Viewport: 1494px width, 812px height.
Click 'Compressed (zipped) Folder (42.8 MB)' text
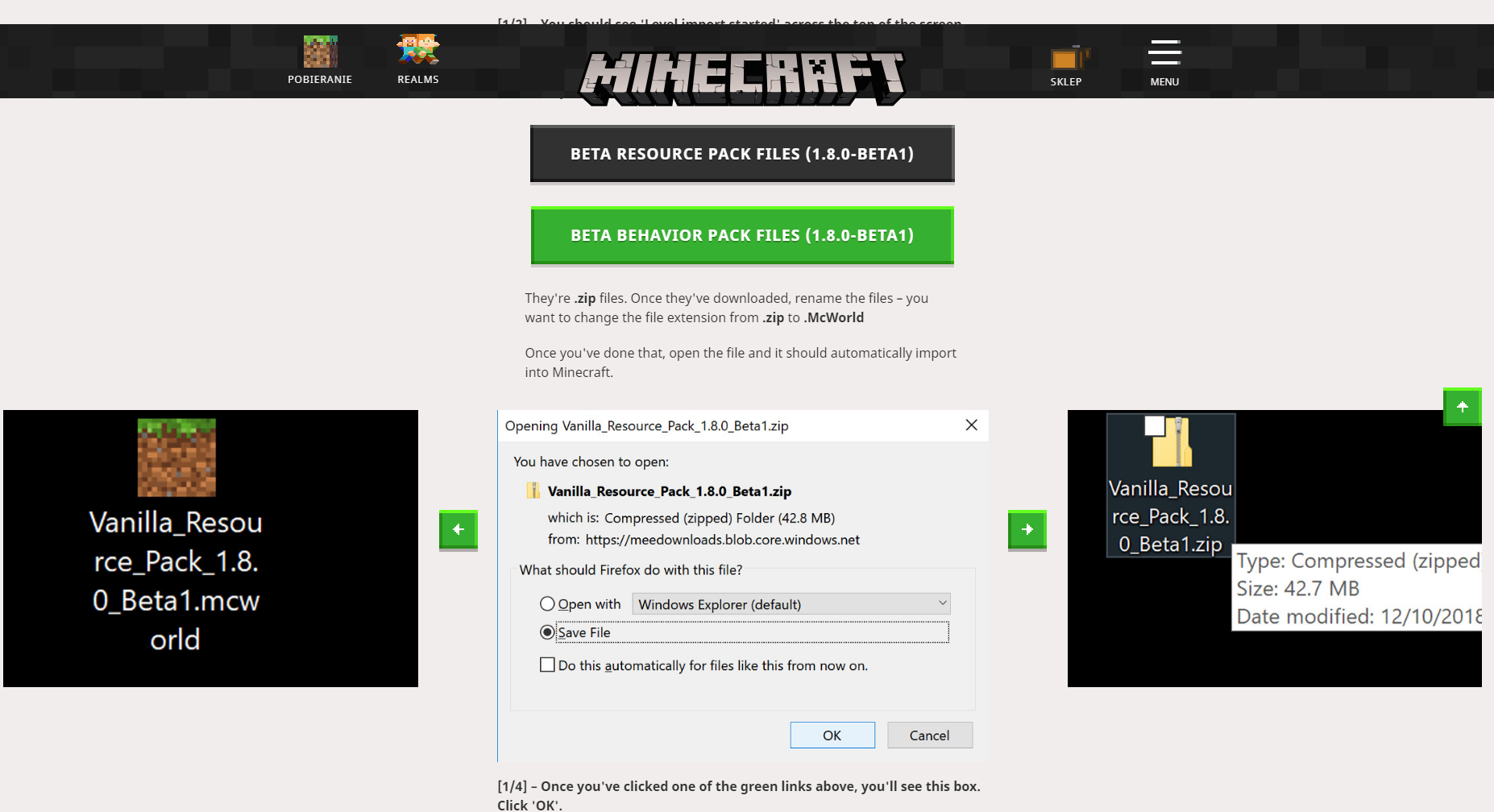720,518
